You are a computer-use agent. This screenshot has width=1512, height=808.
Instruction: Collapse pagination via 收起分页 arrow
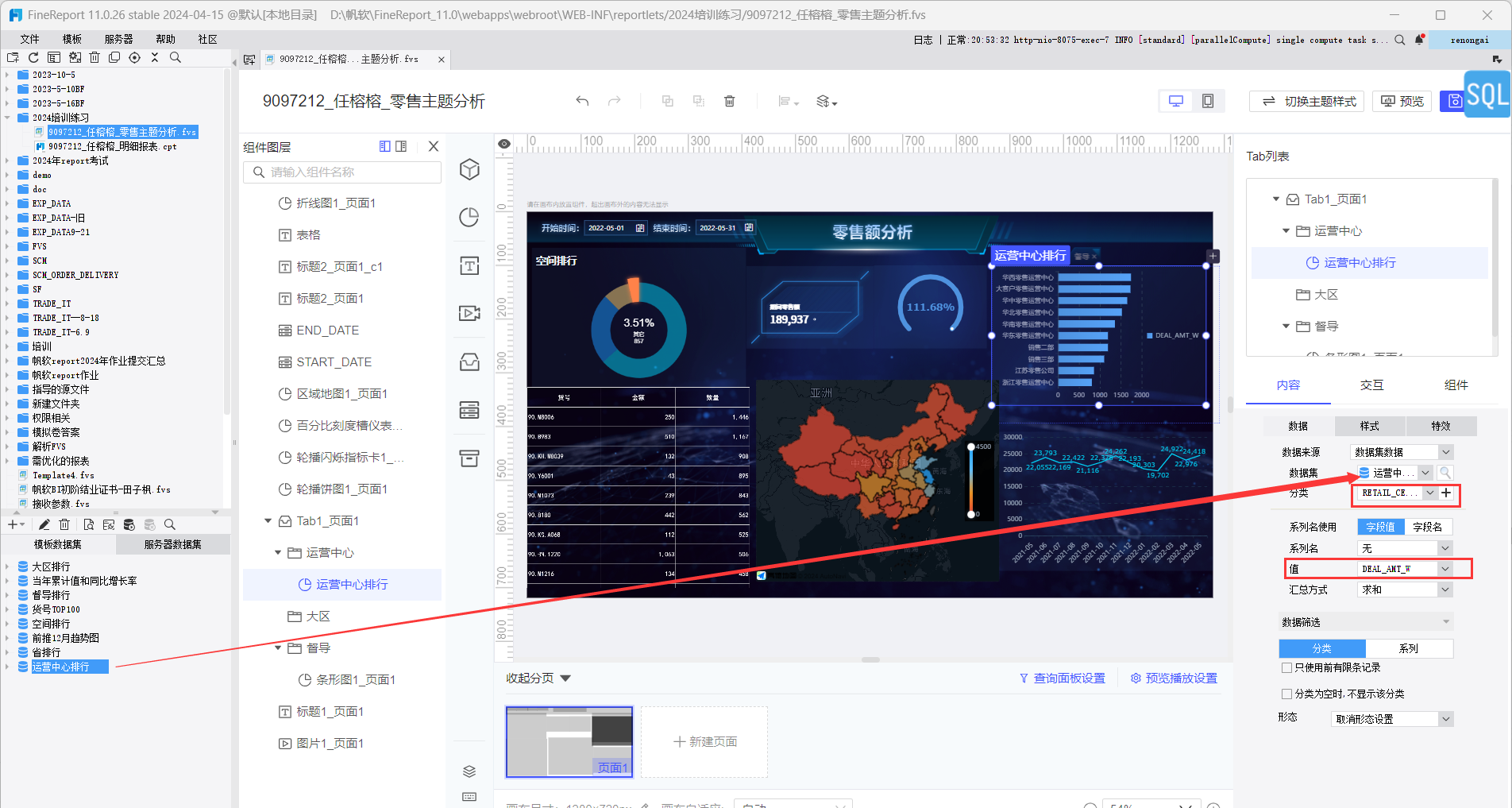[x=565, y=678]
